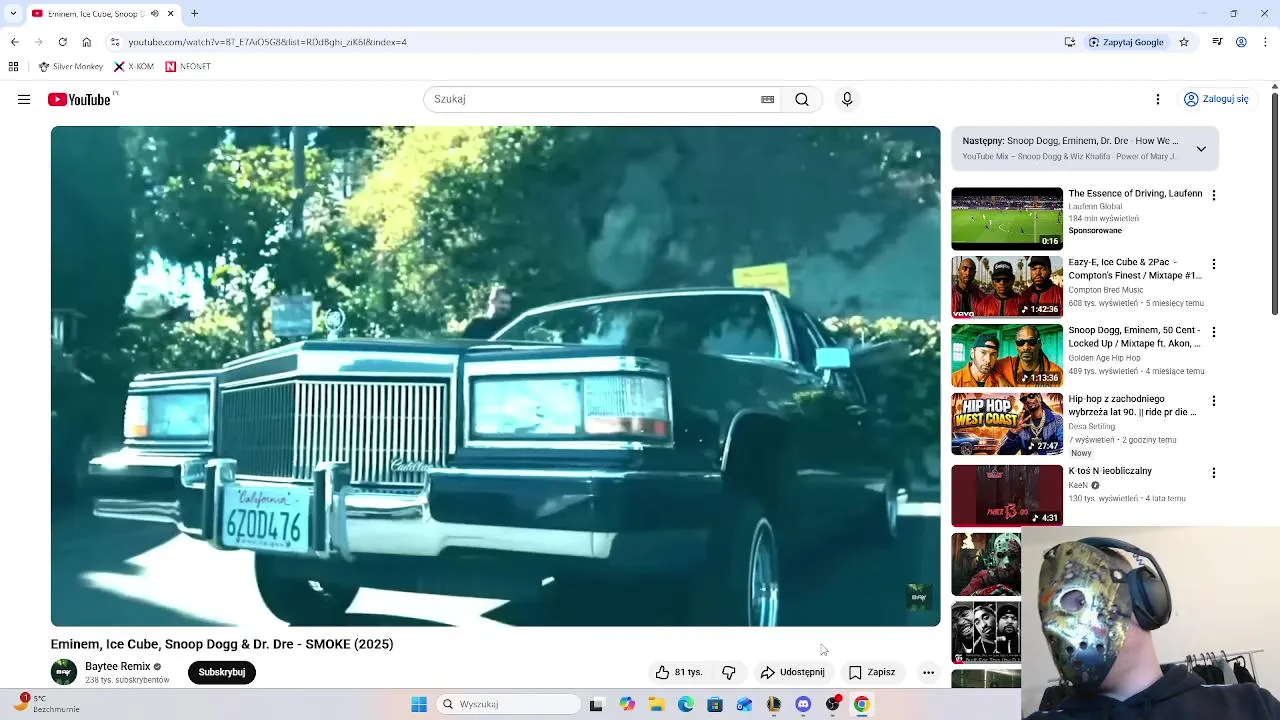This screenshot has width=1280, height=720.
Task: Open File Explorer from the taskbar
Action: 656,704
